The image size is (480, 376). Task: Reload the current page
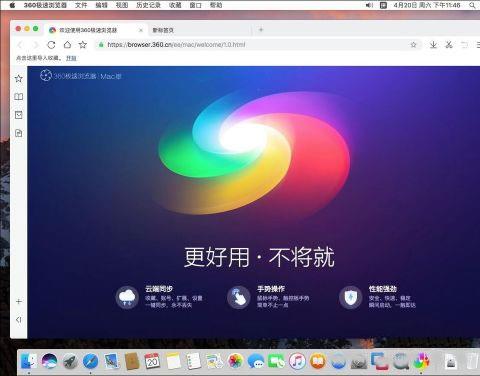[x=51, y=45]
